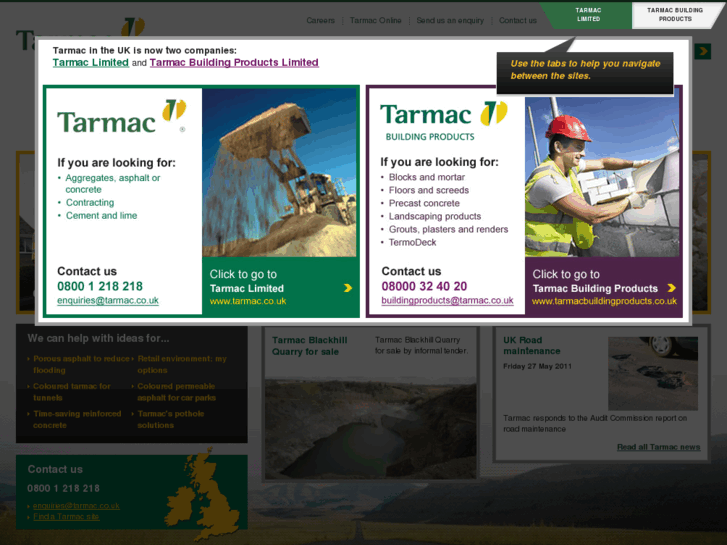This screenshot has height=545, width=727.
Task: Click to go to Tarmac Building Products button
Action: (603, 287)
